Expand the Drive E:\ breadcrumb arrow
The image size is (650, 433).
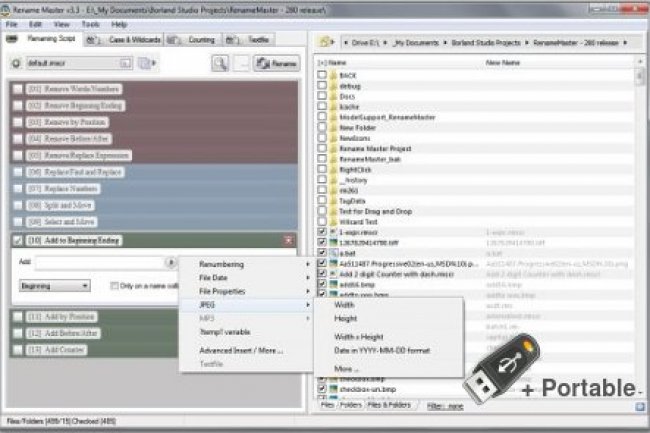[385, 42]
